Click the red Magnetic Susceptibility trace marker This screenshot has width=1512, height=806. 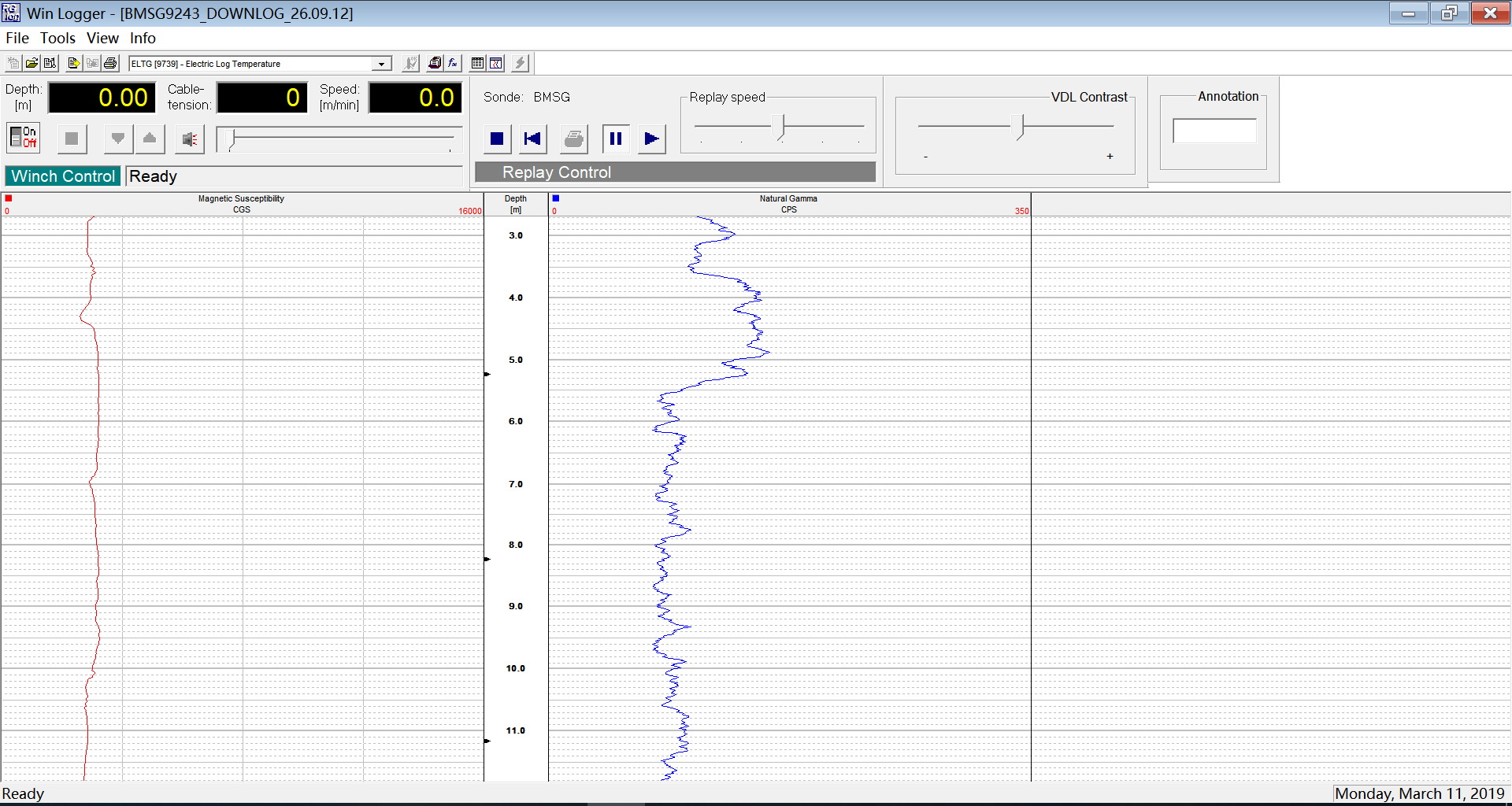click(9, 199)
